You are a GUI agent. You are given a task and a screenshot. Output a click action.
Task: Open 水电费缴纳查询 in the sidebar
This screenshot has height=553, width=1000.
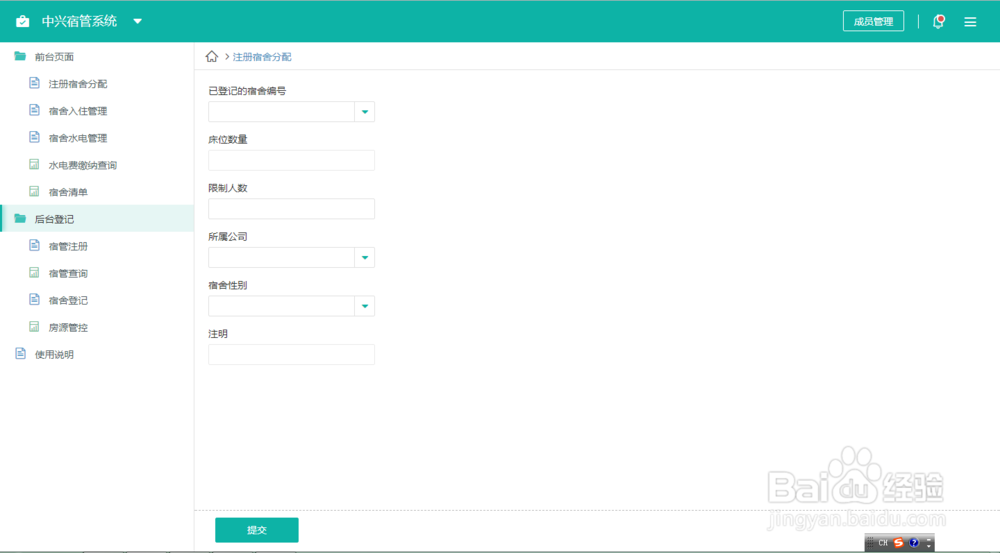83,165
